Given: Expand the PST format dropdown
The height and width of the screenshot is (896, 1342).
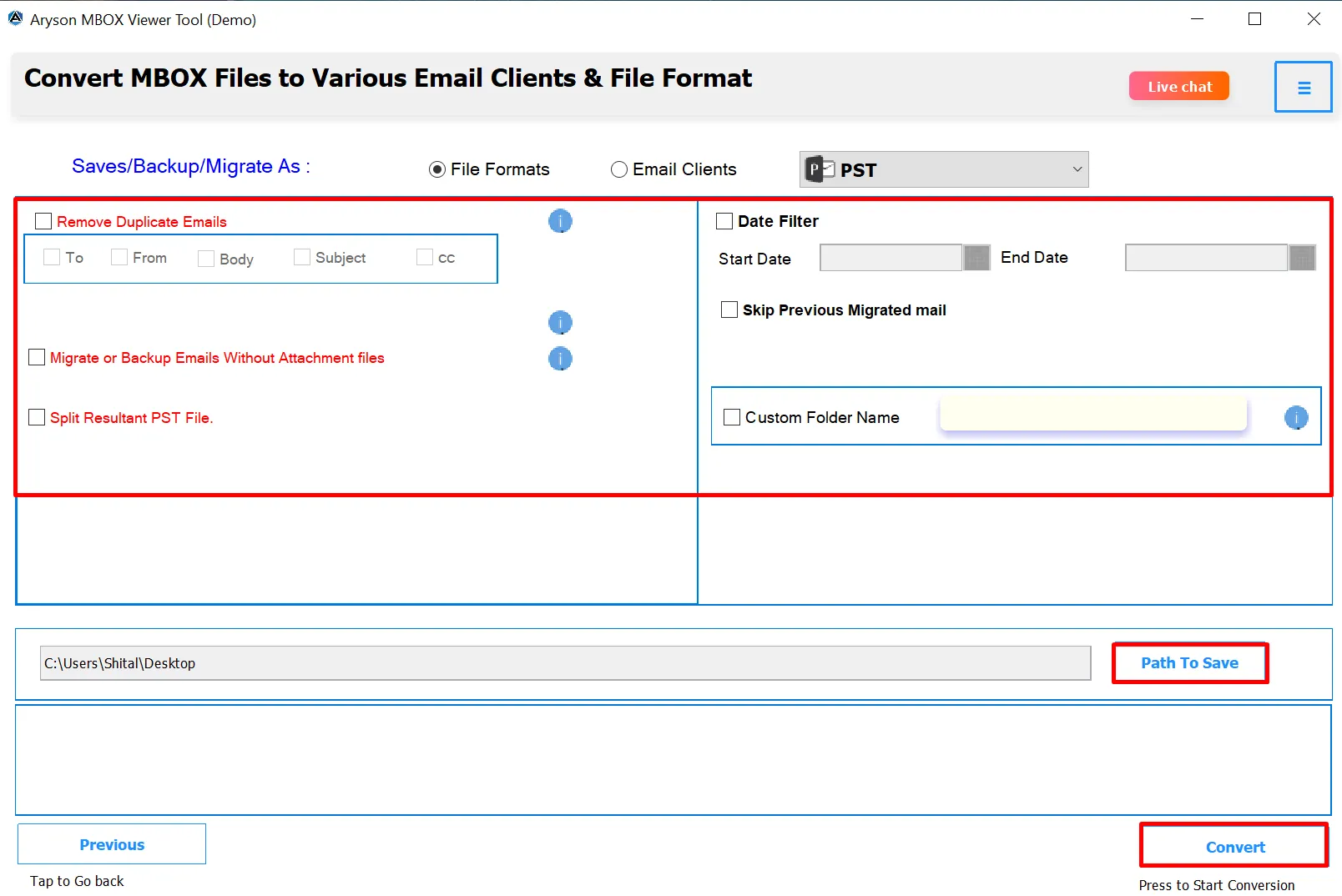Looking at the screenshot, I should point(1077,169).
